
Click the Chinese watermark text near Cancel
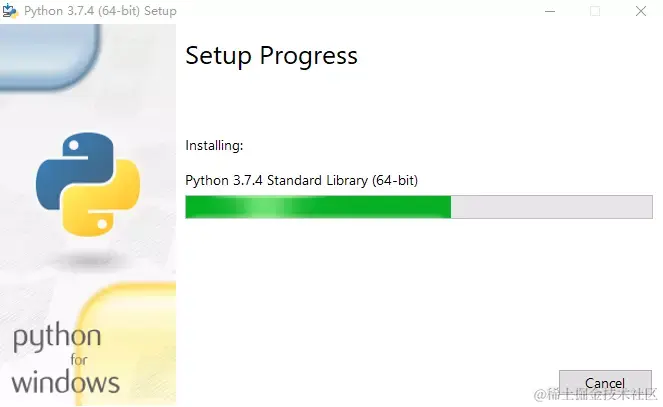point(595,394)
